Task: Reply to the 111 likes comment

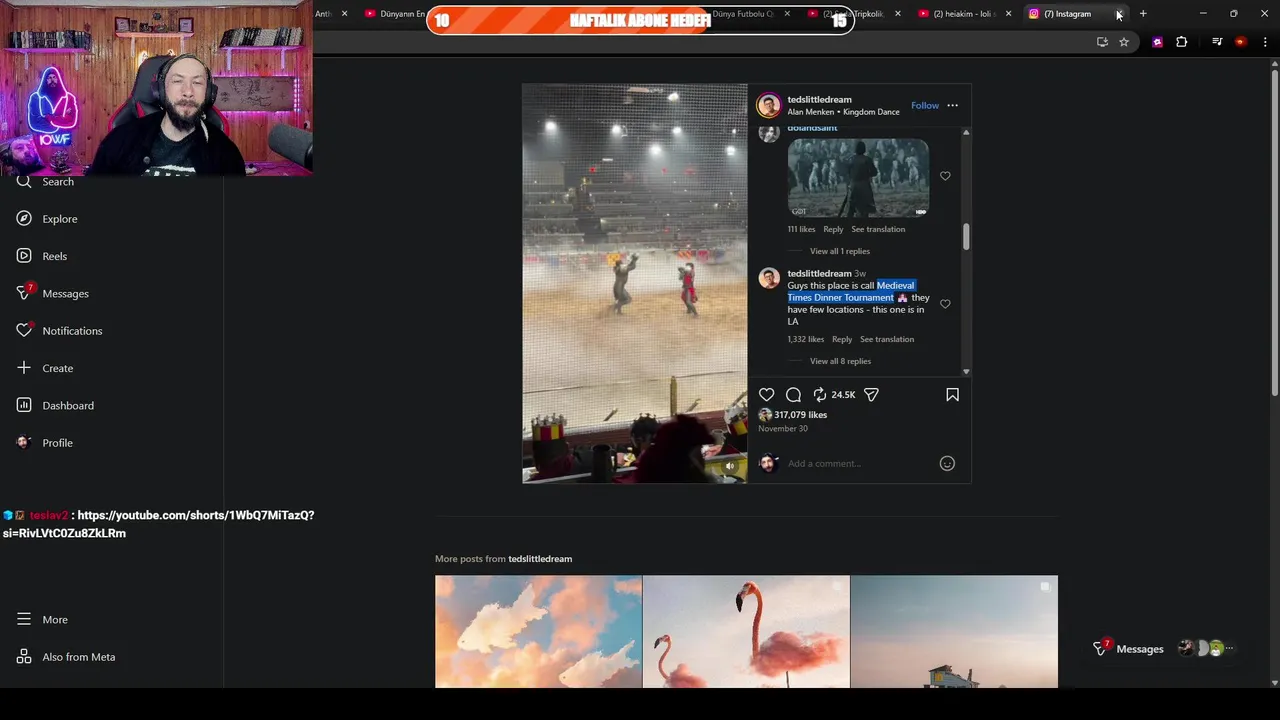Action: pyautogui.click(x=833, y=229)
